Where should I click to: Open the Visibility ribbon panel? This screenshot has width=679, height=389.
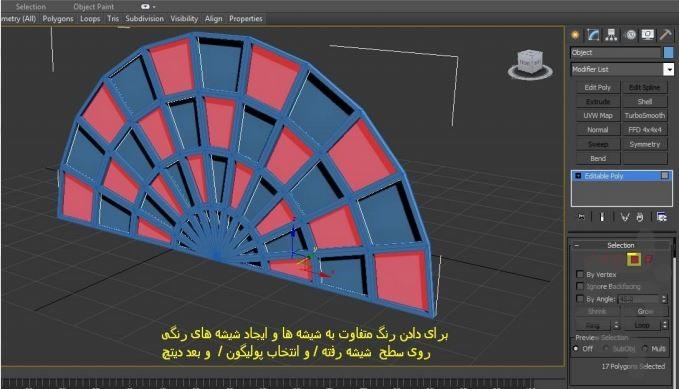coord(184,19)
